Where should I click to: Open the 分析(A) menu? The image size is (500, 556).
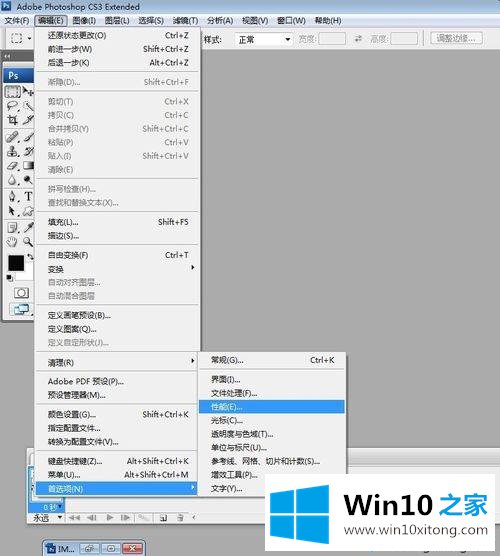(x=220, y=21)
